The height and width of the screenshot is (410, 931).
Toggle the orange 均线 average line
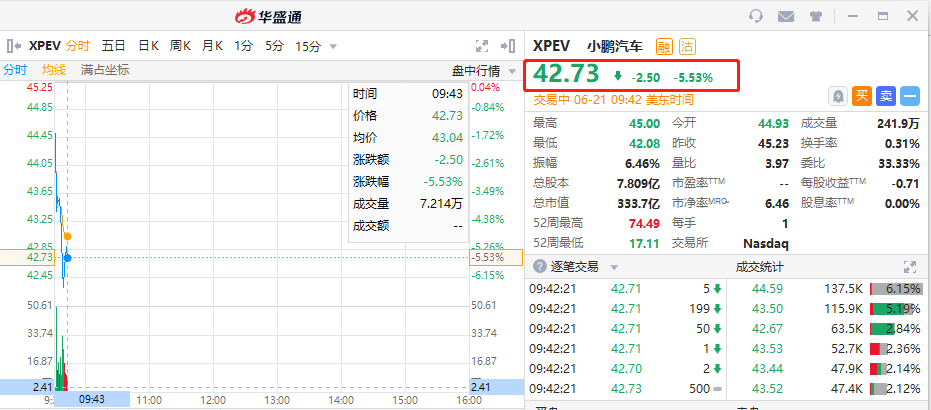[53, 70]
